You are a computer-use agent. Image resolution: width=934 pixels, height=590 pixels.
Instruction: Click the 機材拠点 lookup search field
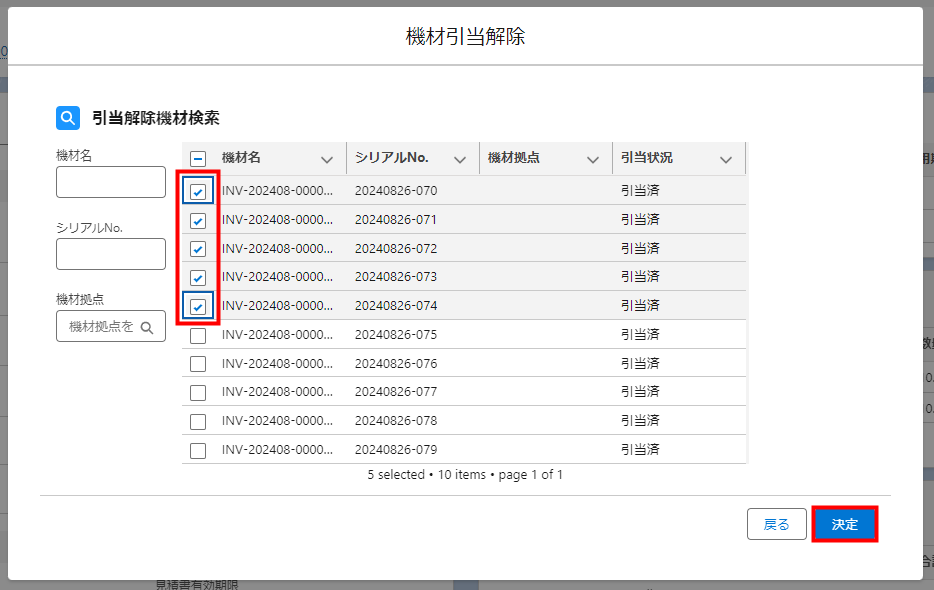click(x=100, y=327)
